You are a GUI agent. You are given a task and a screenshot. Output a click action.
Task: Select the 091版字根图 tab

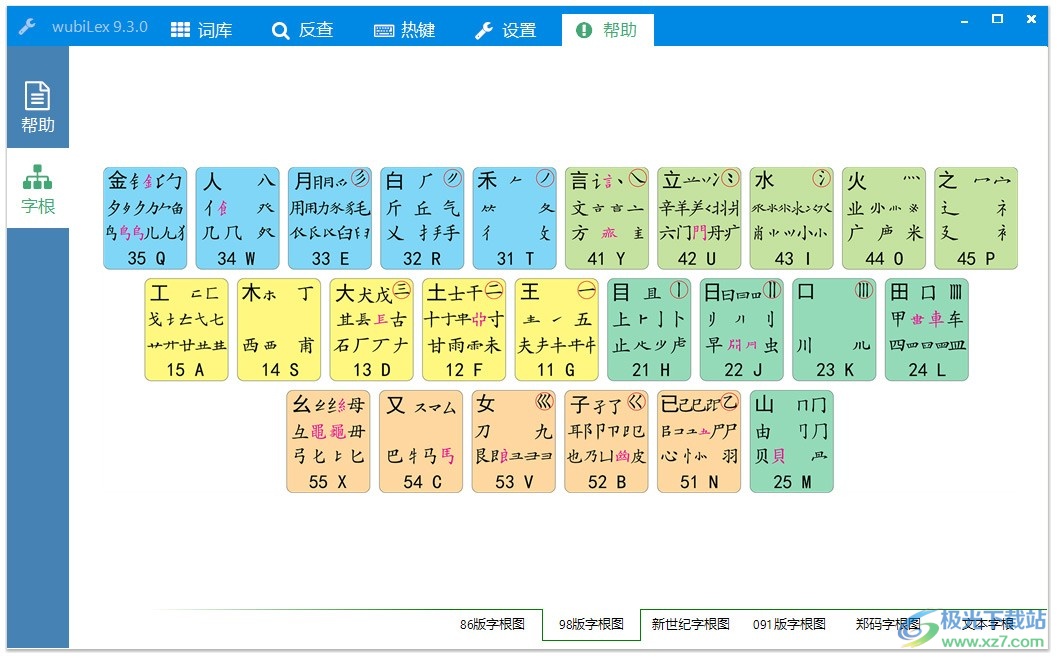click(788, 624)
